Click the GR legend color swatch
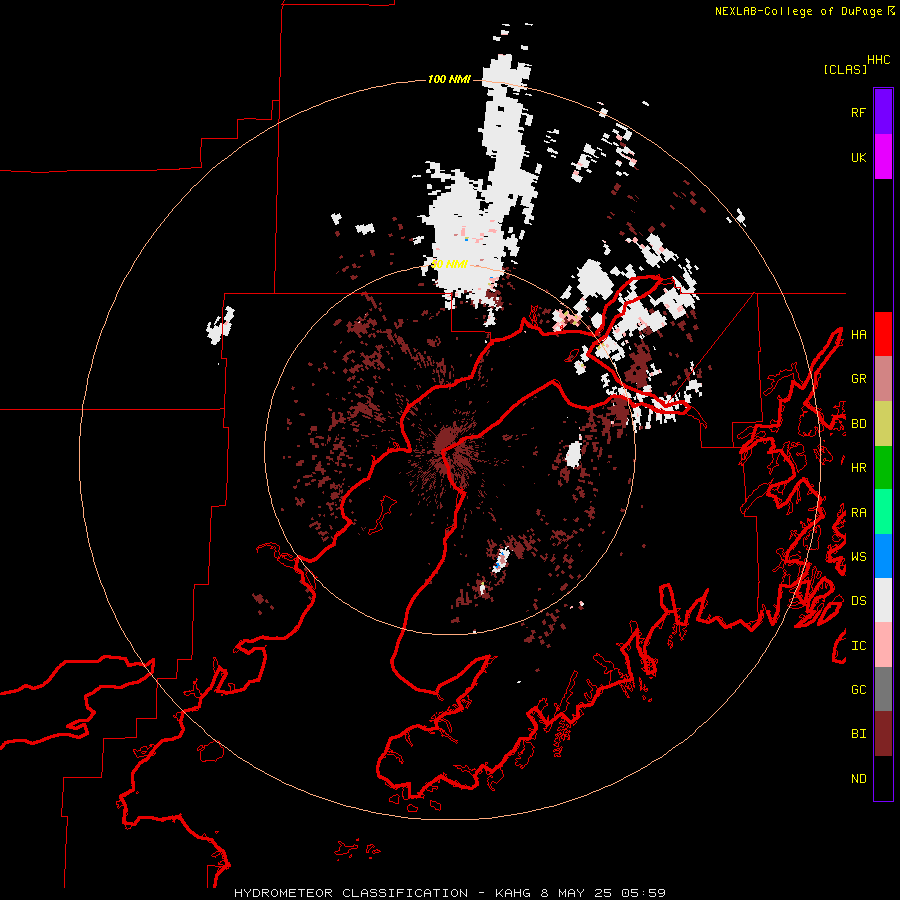900x900 pixels. [883, 379]
